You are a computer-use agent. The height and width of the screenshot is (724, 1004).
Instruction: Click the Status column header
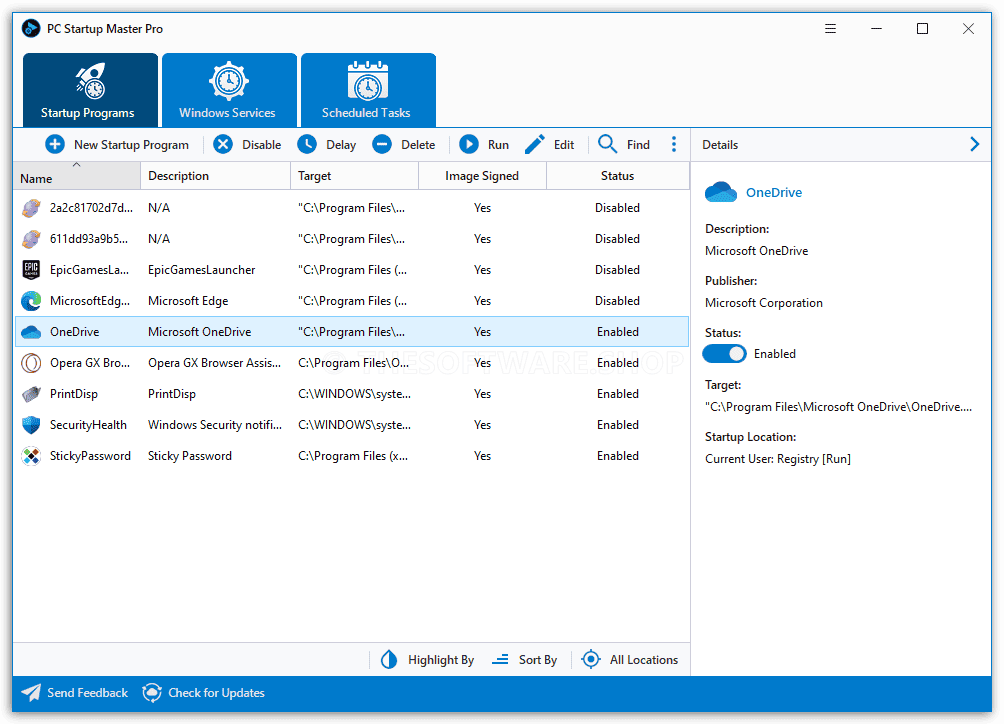(617, 176)
